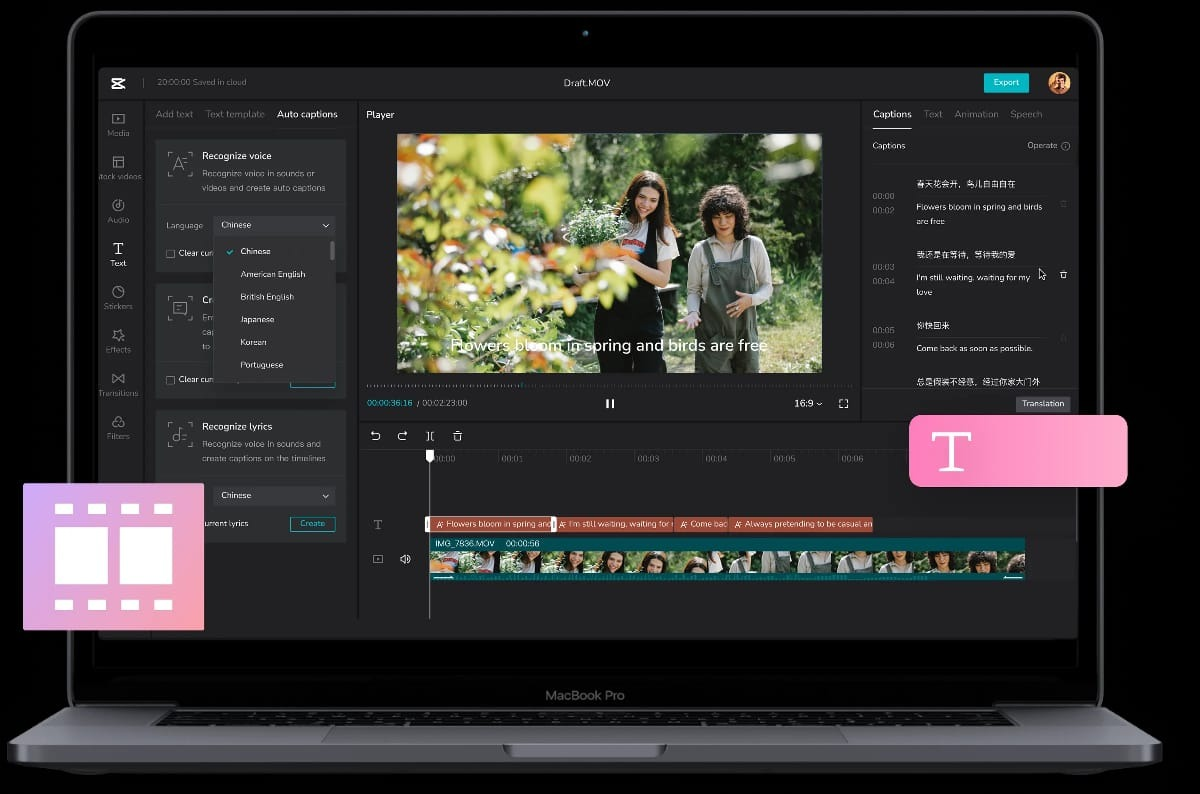Switch to the Text template tab
This screenshot has width=1200, height=794.
click(x=235, y=114)
